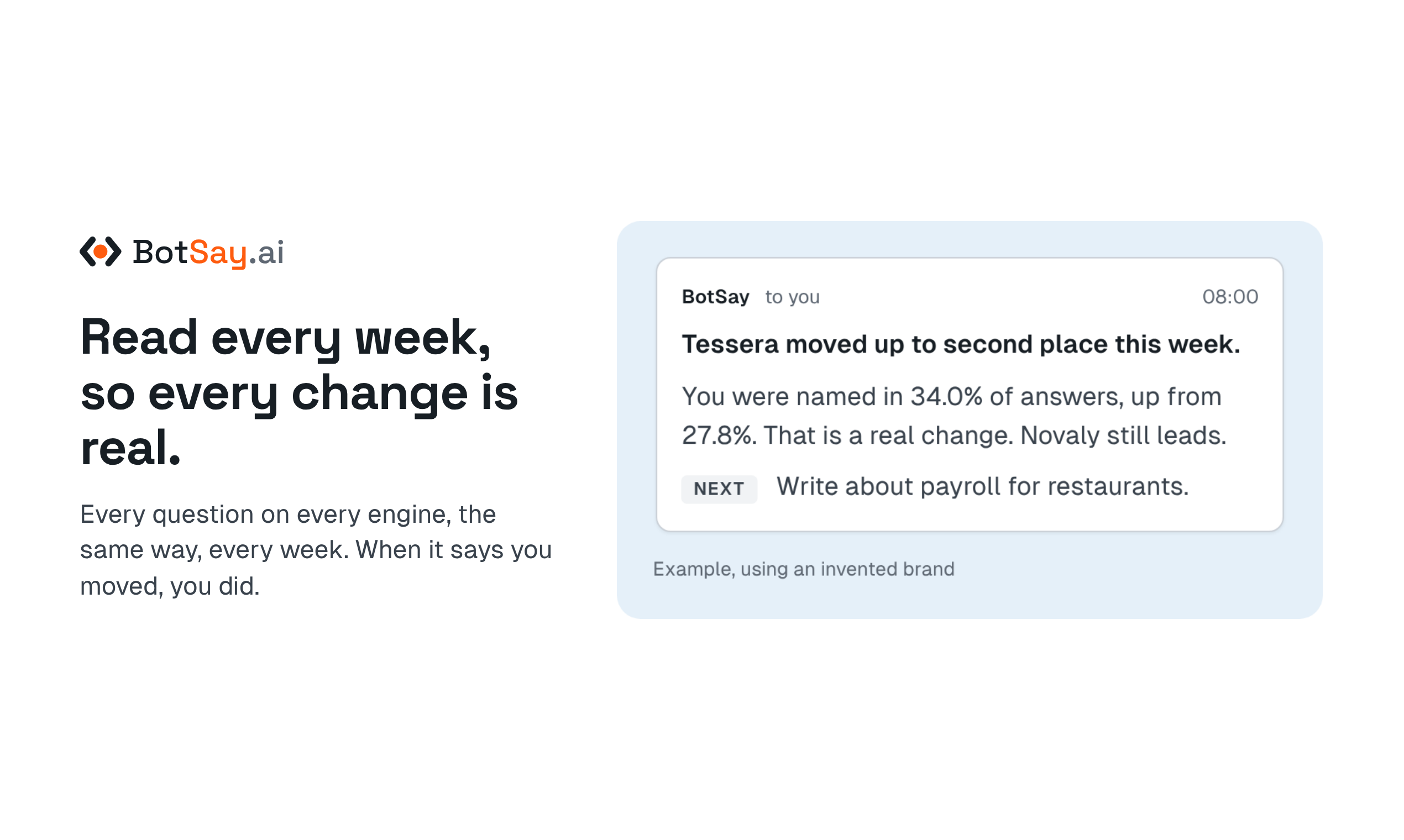Click the 08:00 timestamp

tap(1230, 297)
